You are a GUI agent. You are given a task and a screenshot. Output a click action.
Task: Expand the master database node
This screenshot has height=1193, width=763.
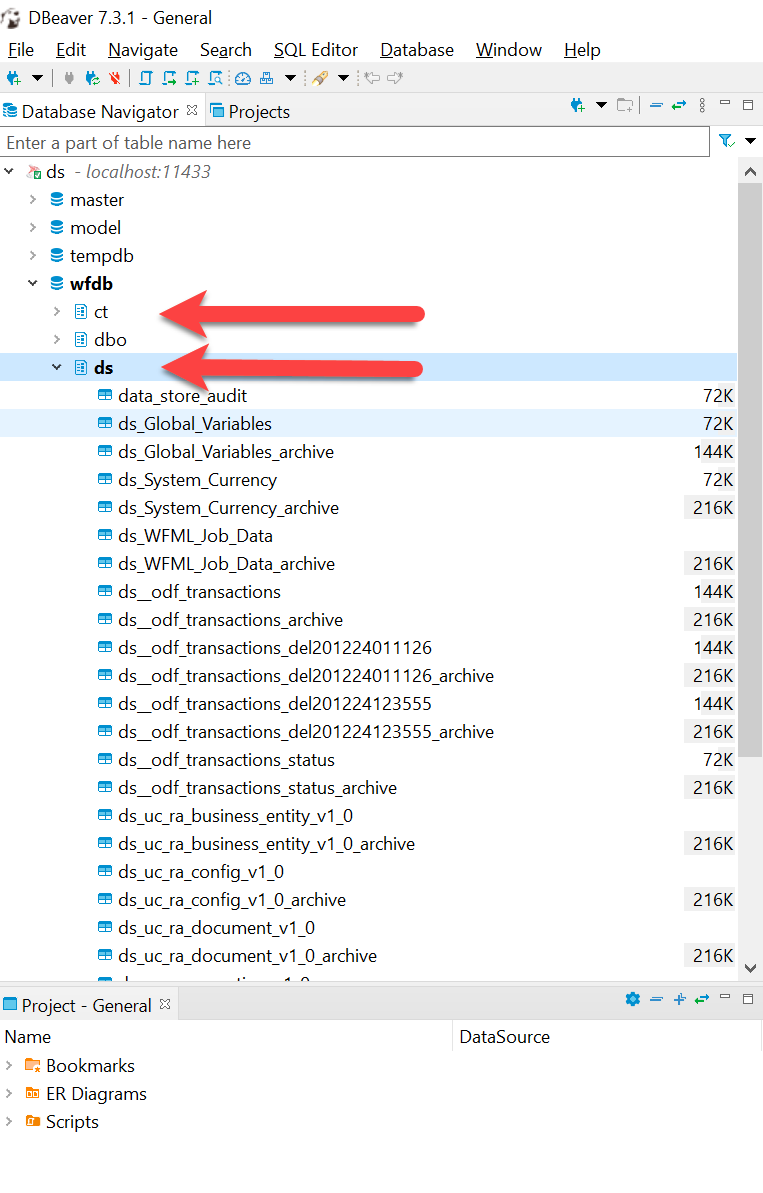(33, 199)
